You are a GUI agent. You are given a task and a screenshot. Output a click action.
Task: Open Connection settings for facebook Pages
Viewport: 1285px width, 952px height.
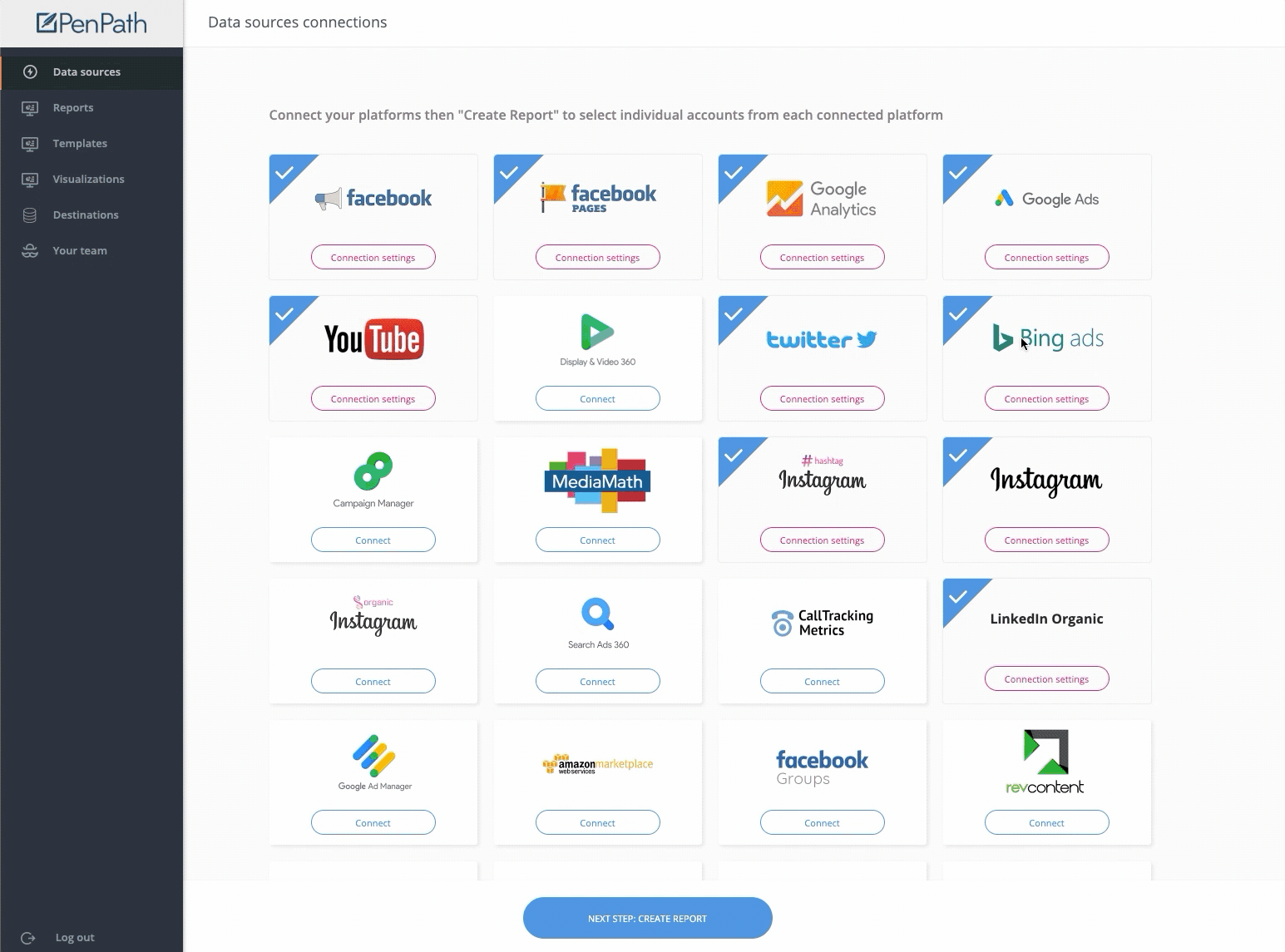click(598, 257)
